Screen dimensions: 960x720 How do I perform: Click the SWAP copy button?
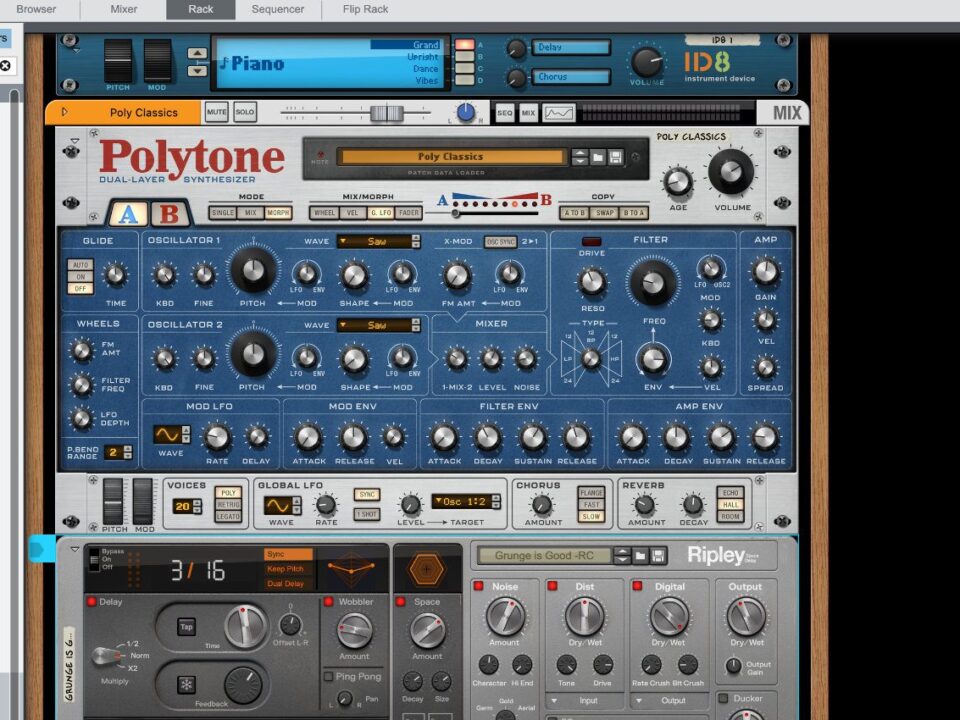click(x=603, y=213)
